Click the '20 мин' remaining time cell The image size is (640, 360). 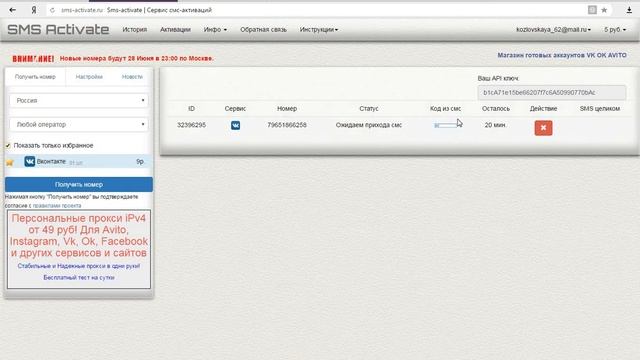[495, 125]
